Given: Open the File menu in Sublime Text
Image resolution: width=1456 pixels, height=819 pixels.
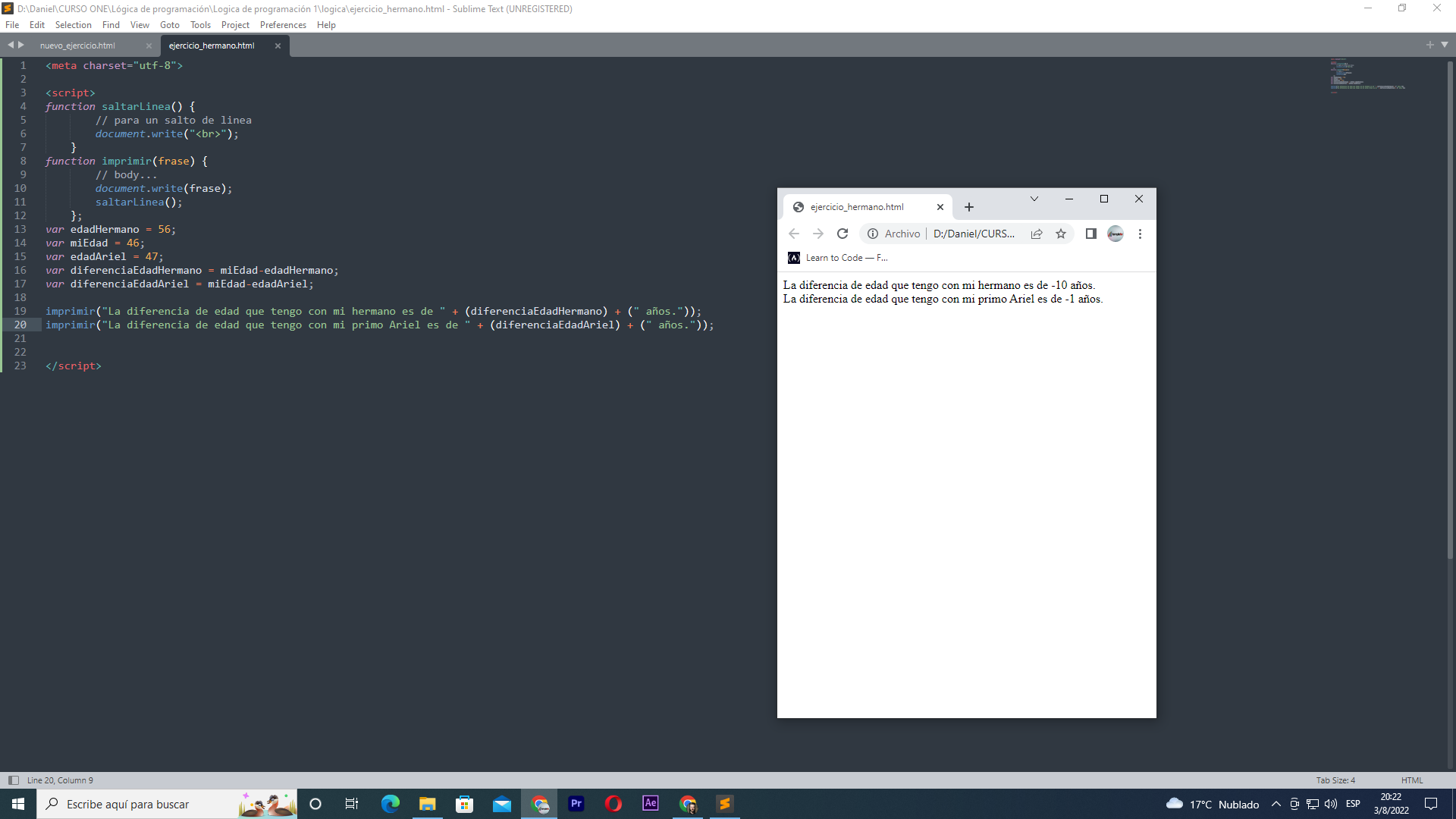Looking at the screenshot, I should point(12,25).
